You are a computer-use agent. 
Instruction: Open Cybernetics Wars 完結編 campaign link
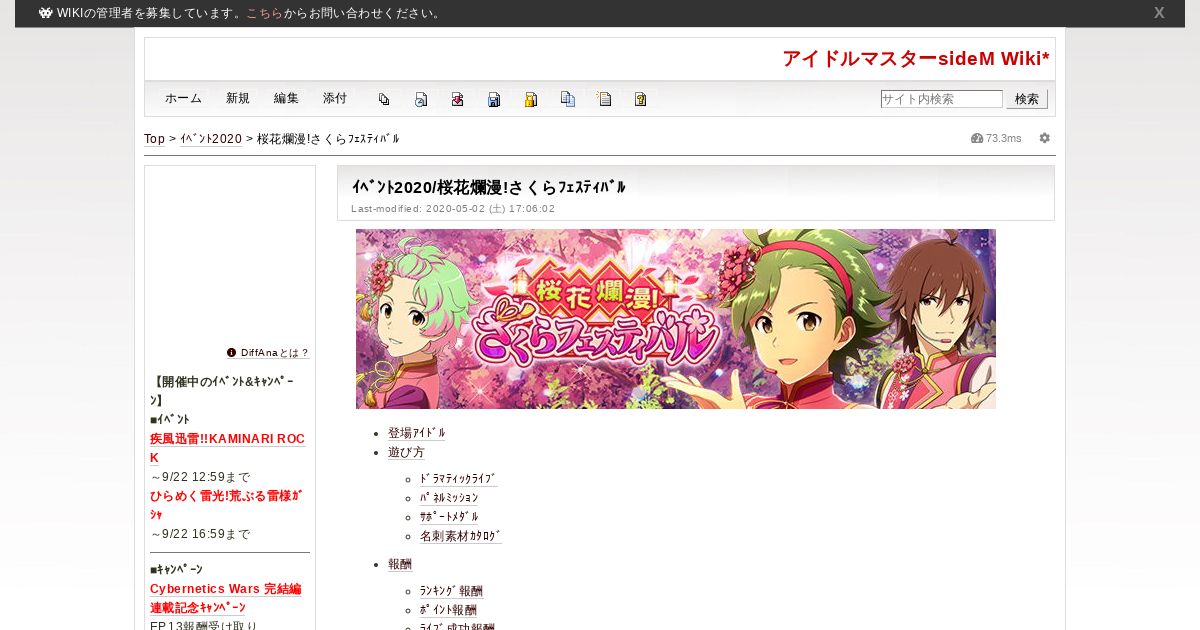(225, 589)
